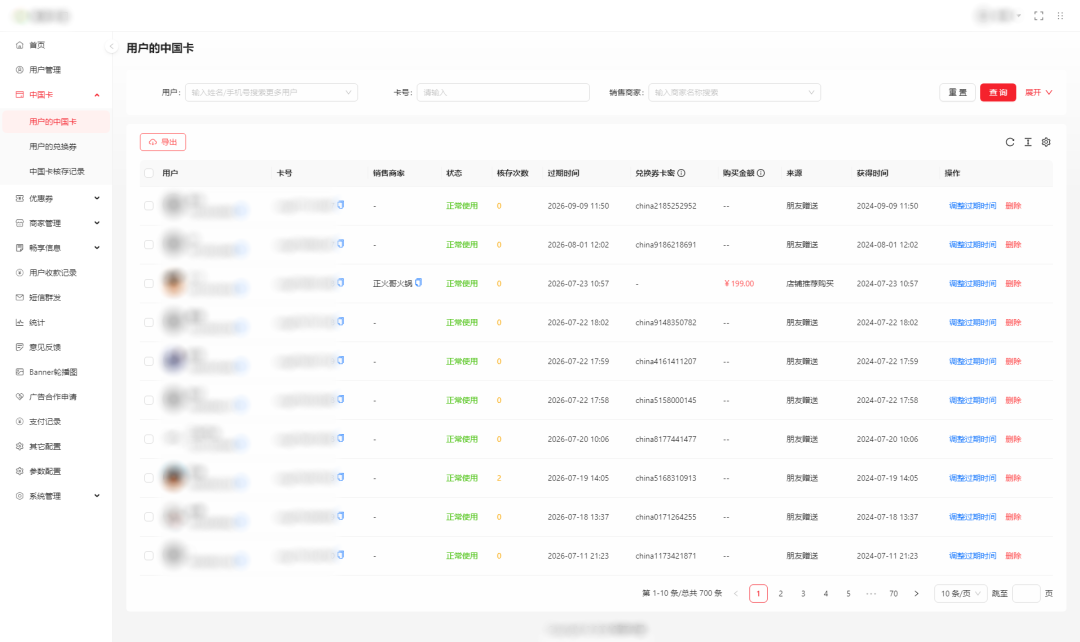The width and height of the screenshot is (1080, 642).
Task: Collapse the sidebar with the arrow icon
Action: pos(112,47)
